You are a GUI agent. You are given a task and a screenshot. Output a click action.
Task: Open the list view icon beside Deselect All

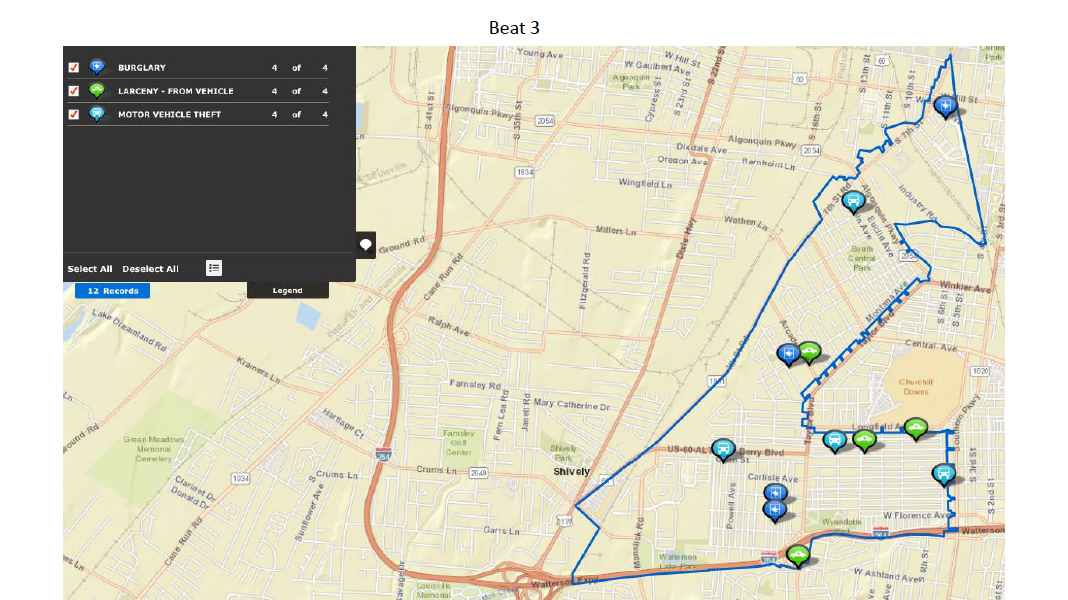214,268
